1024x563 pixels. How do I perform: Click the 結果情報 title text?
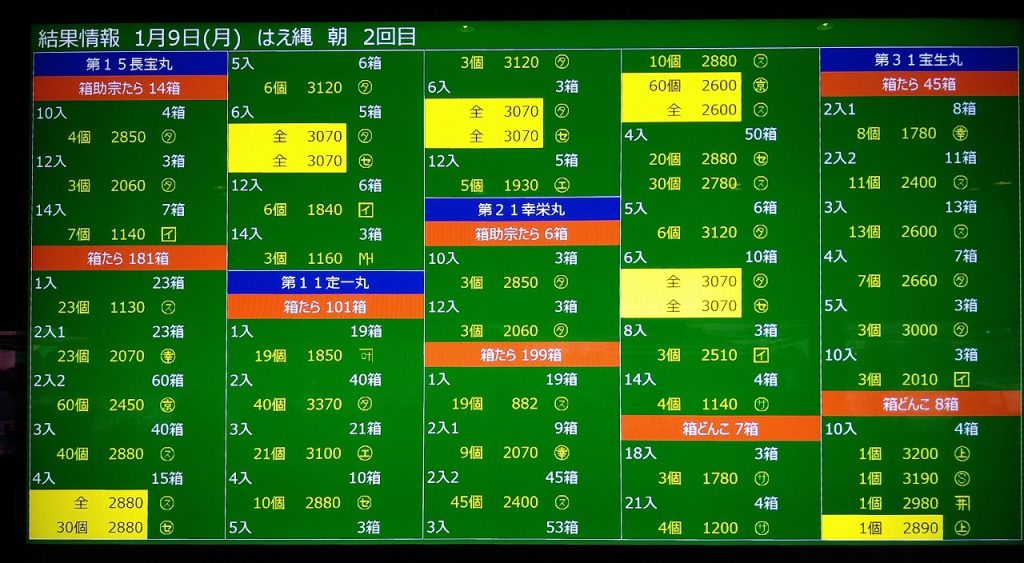click(78, 37)
